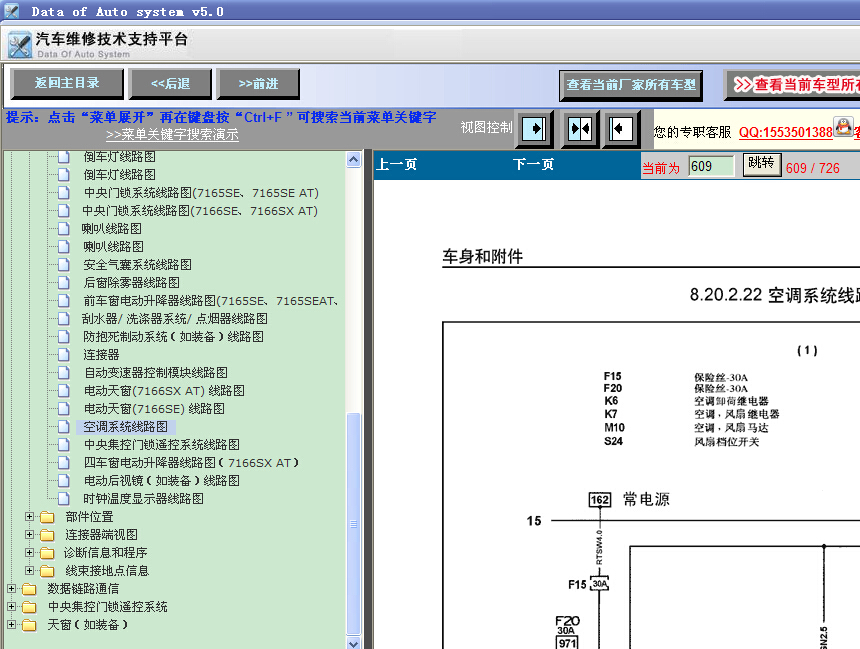
Task: Select 防抱死制动系统(如装备)线路图
Action: [173, 337]
